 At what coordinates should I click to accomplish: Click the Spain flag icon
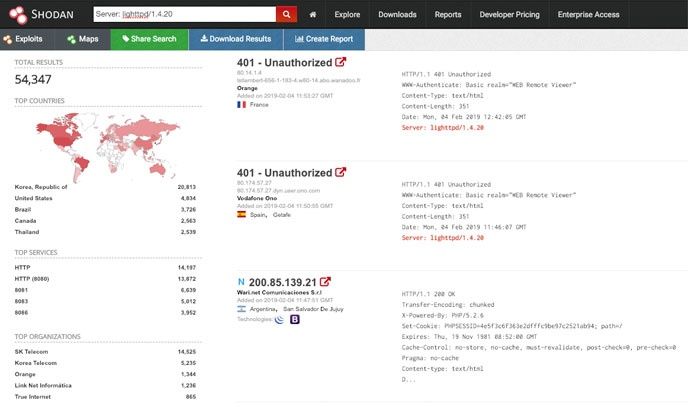[x=242, y=214]
